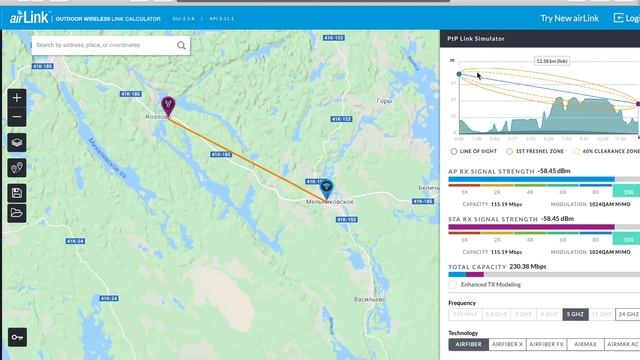Viewport: 640px width, 360px height.
Task: Select 4 GHz frequency
Action: tap(549, 314)
